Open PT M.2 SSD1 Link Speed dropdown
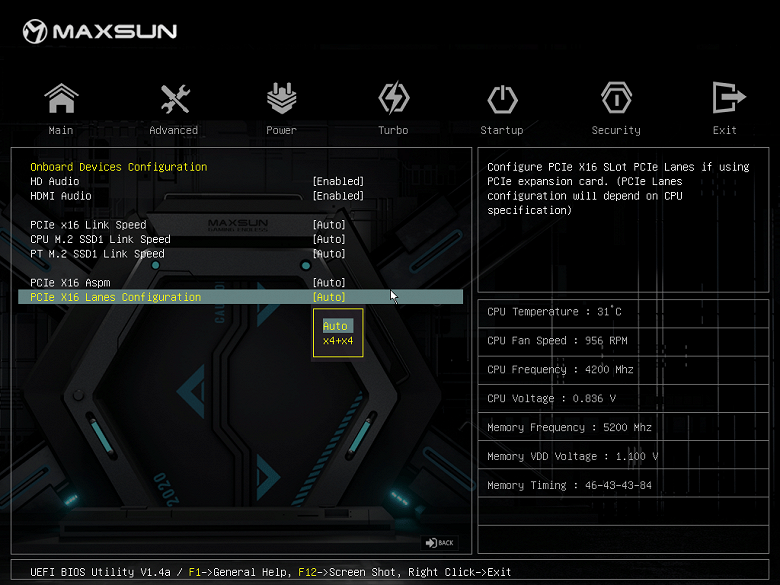 click(329, 254)
